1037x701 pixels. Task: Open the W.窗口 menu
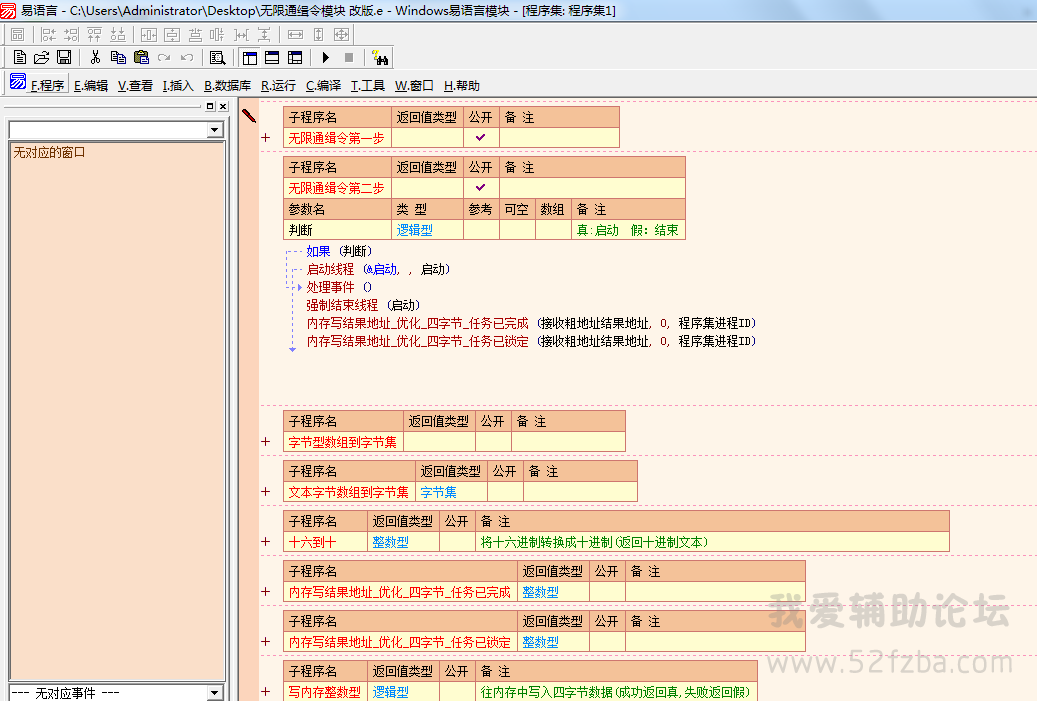[414, 85]
